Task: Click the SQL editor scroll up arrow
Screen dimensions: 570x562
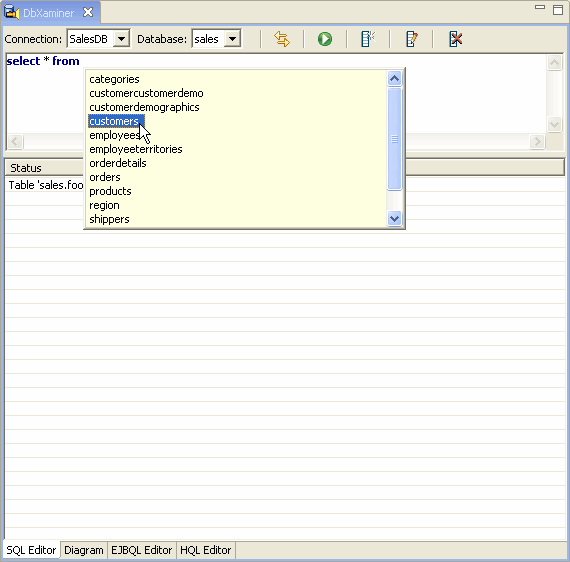Action: [x=554, y=63]
